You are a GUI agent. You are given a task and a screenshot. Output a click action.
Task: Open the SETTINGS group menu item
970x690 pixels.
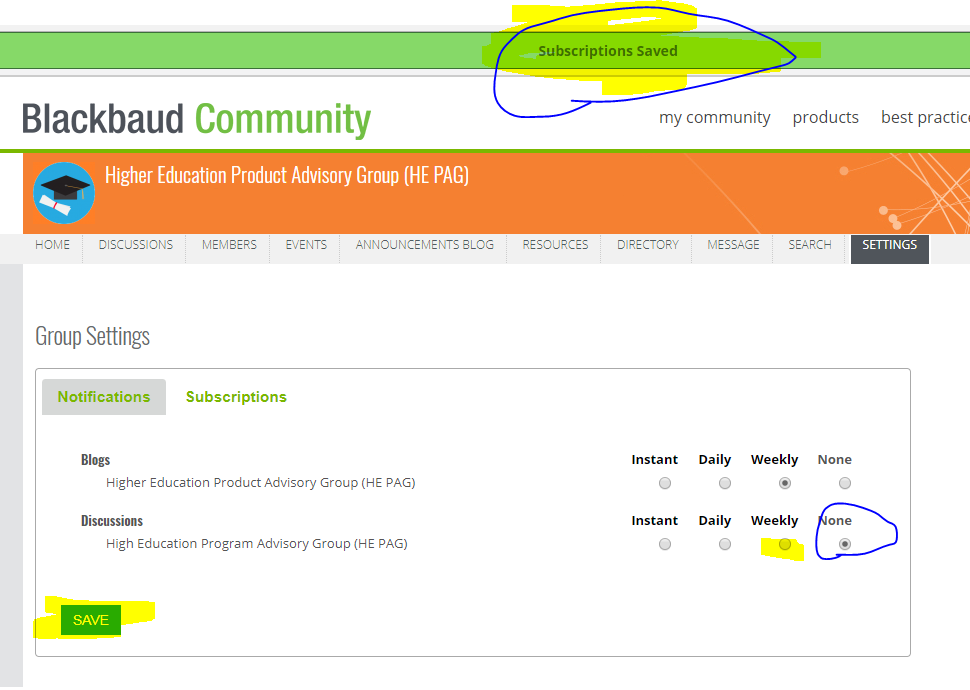click(x=890, y=249)
